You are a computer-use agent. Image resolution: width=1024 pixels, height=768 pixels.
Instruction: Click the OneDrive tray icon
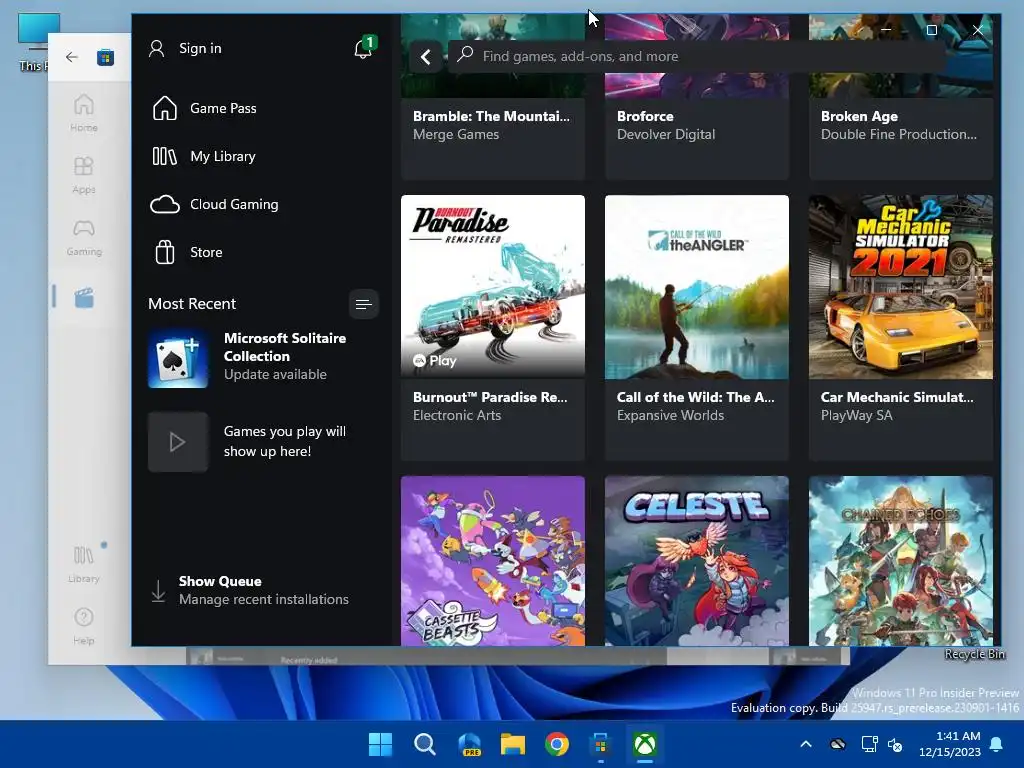(838, 744)
